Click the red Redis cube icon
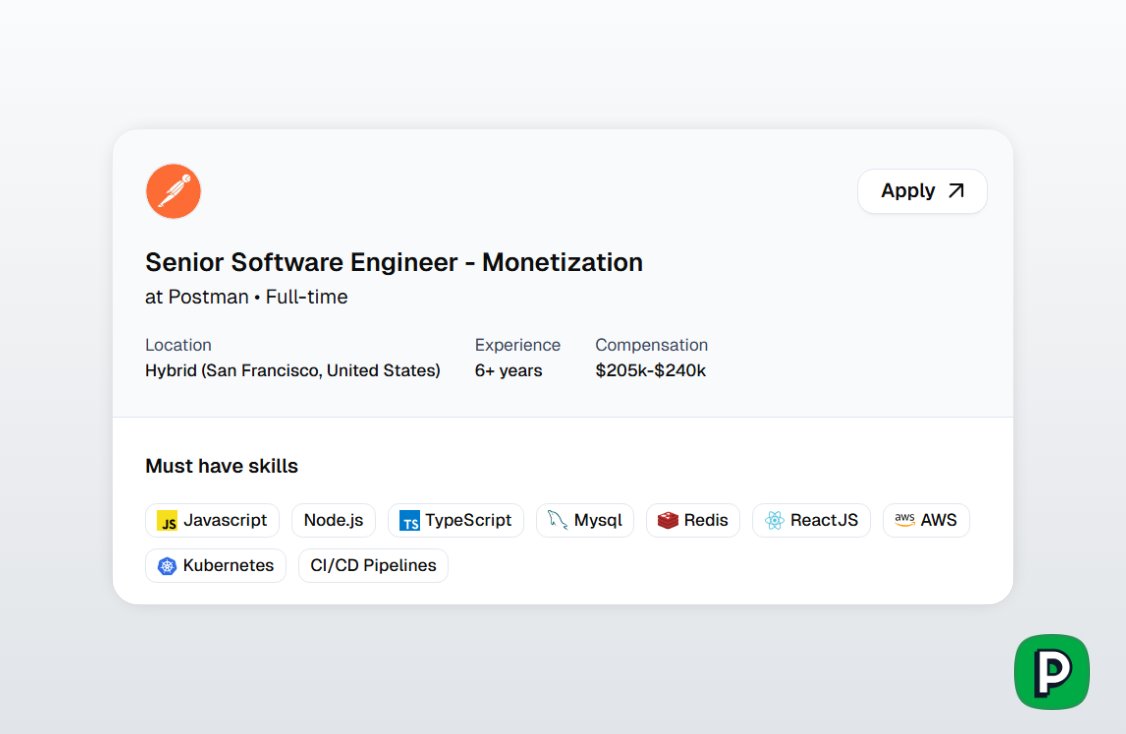Image resolution: width=1126 pixels, height=734 pixels. click(x=668, y=521)
